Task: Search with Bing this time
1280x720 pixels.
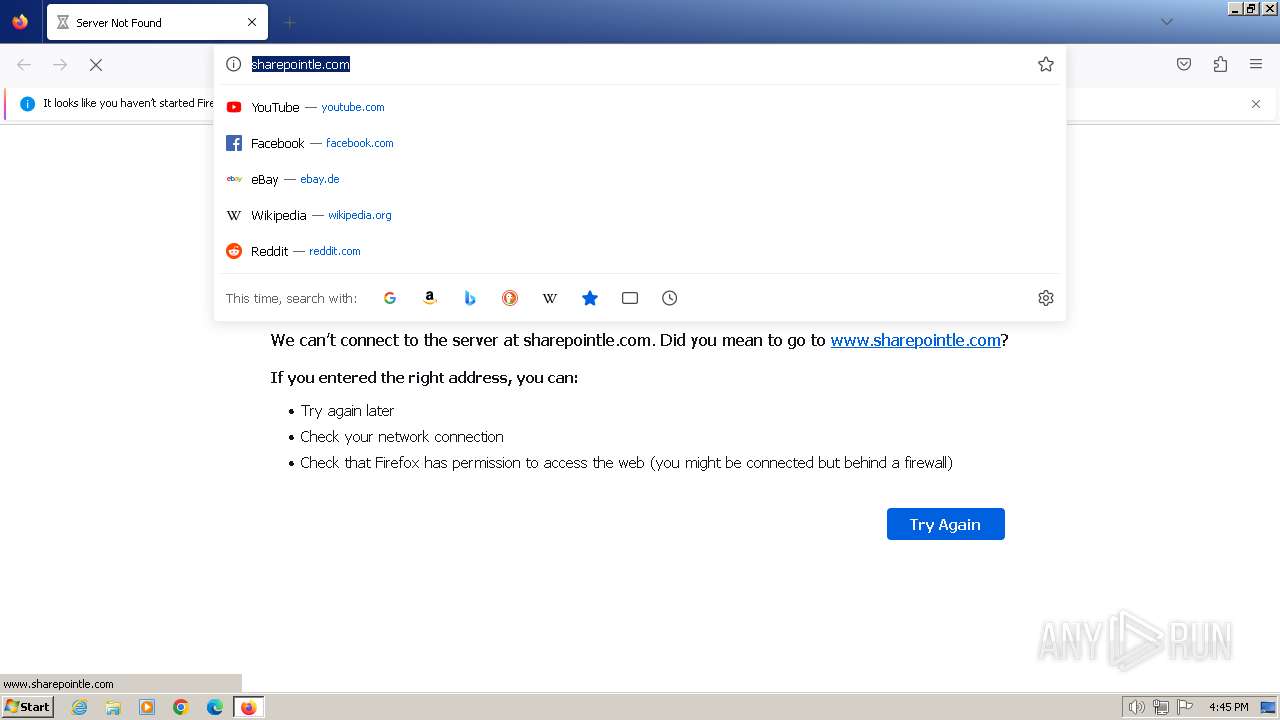Action: tap(470, 298)
